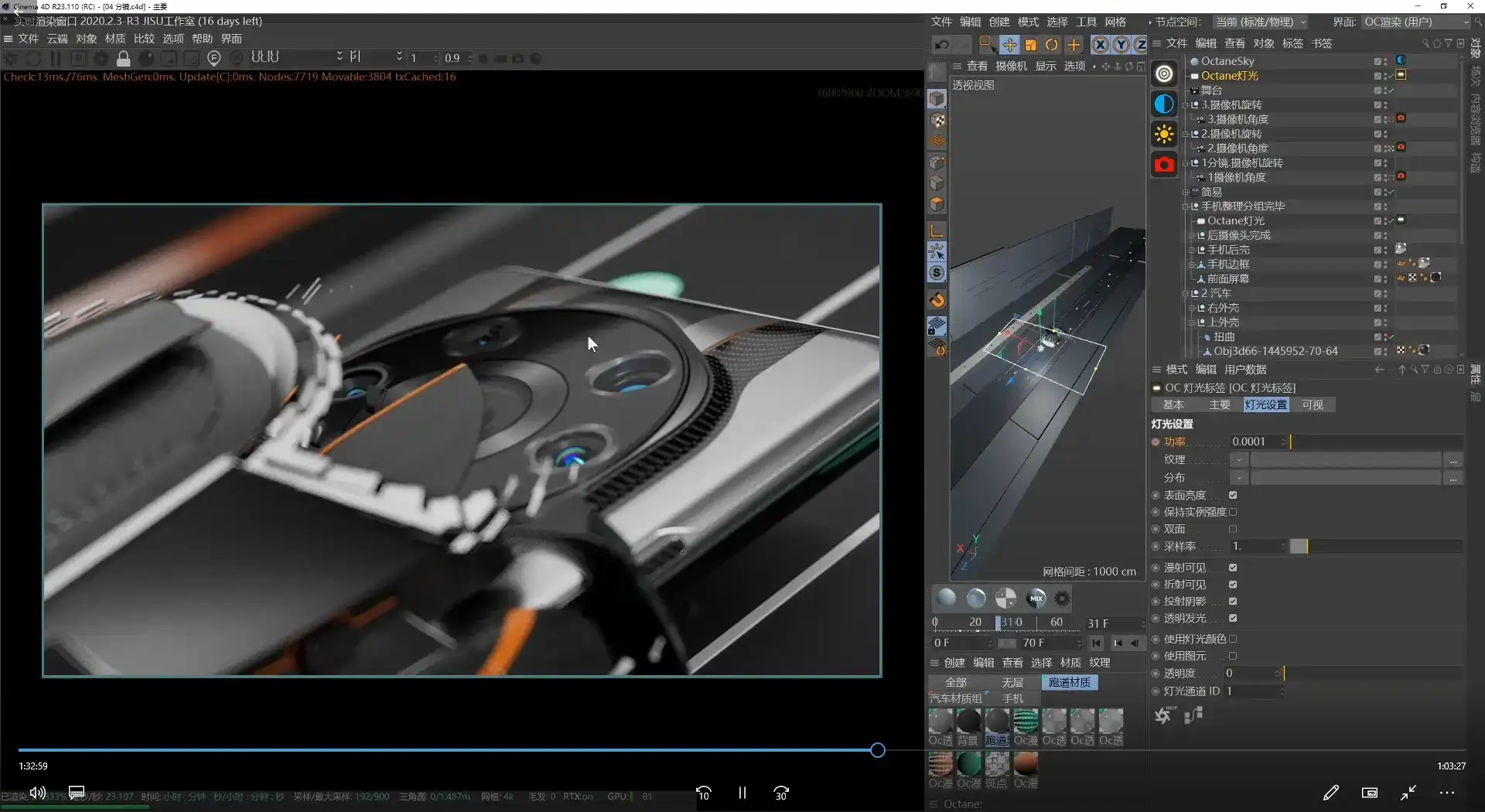The width and height of the screenshot is (1485, 812).
Task: Toggle the X axis lock icon
Action: pos(1100,45)
